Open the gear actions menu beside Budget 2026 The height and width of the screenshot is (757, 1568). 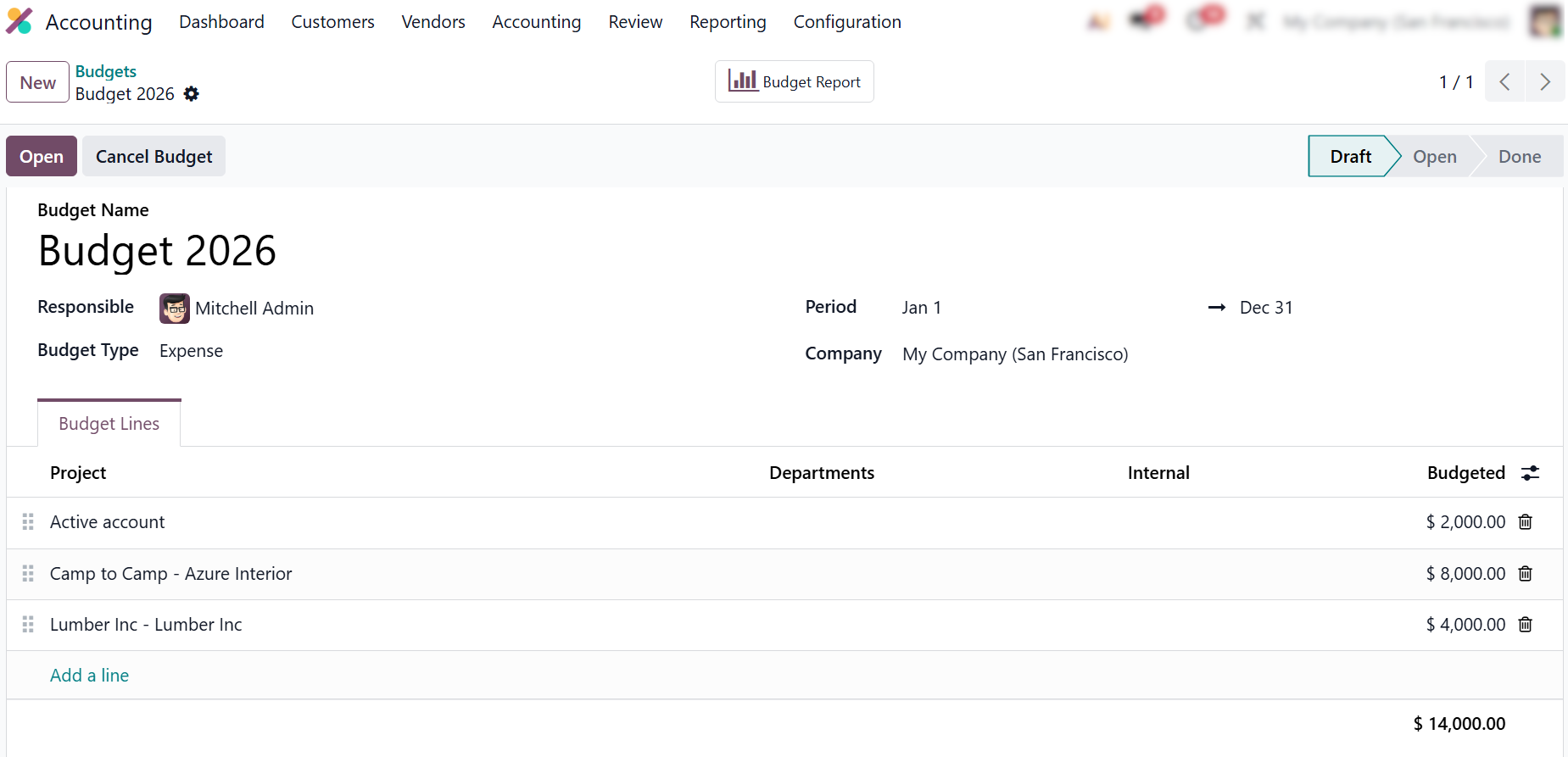click(192, 94)
